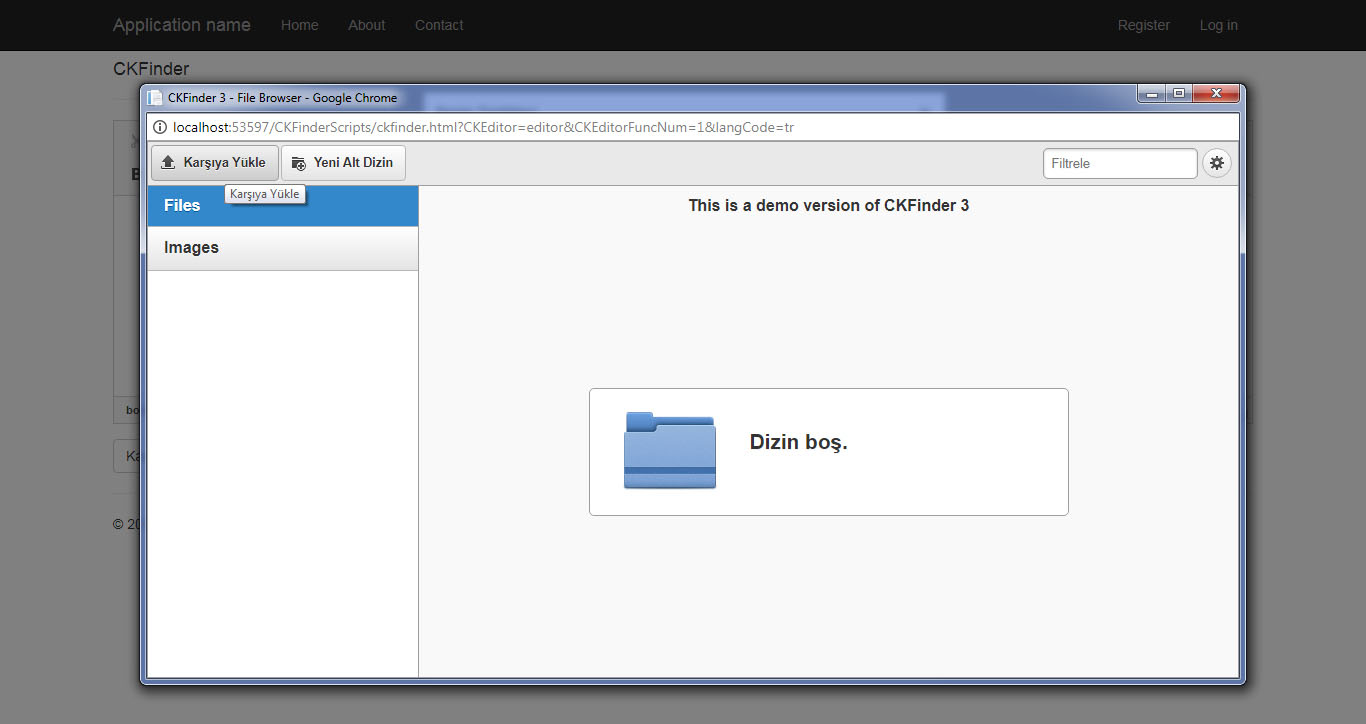This screenshot has width=1366, height=724.
Task: Click the site info icon before localhost
Action: click(x=159, y=127)
